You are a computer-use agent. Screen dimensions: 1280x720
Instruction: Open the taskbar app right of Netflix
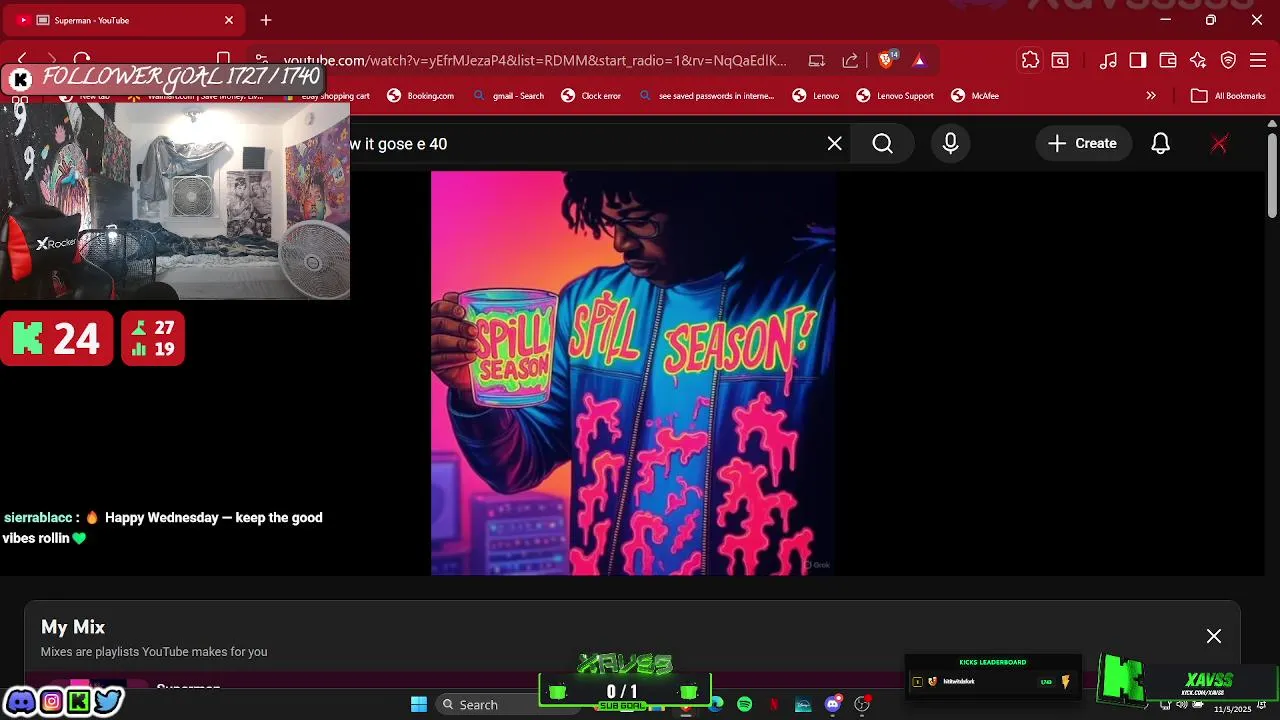pos(803,705)
